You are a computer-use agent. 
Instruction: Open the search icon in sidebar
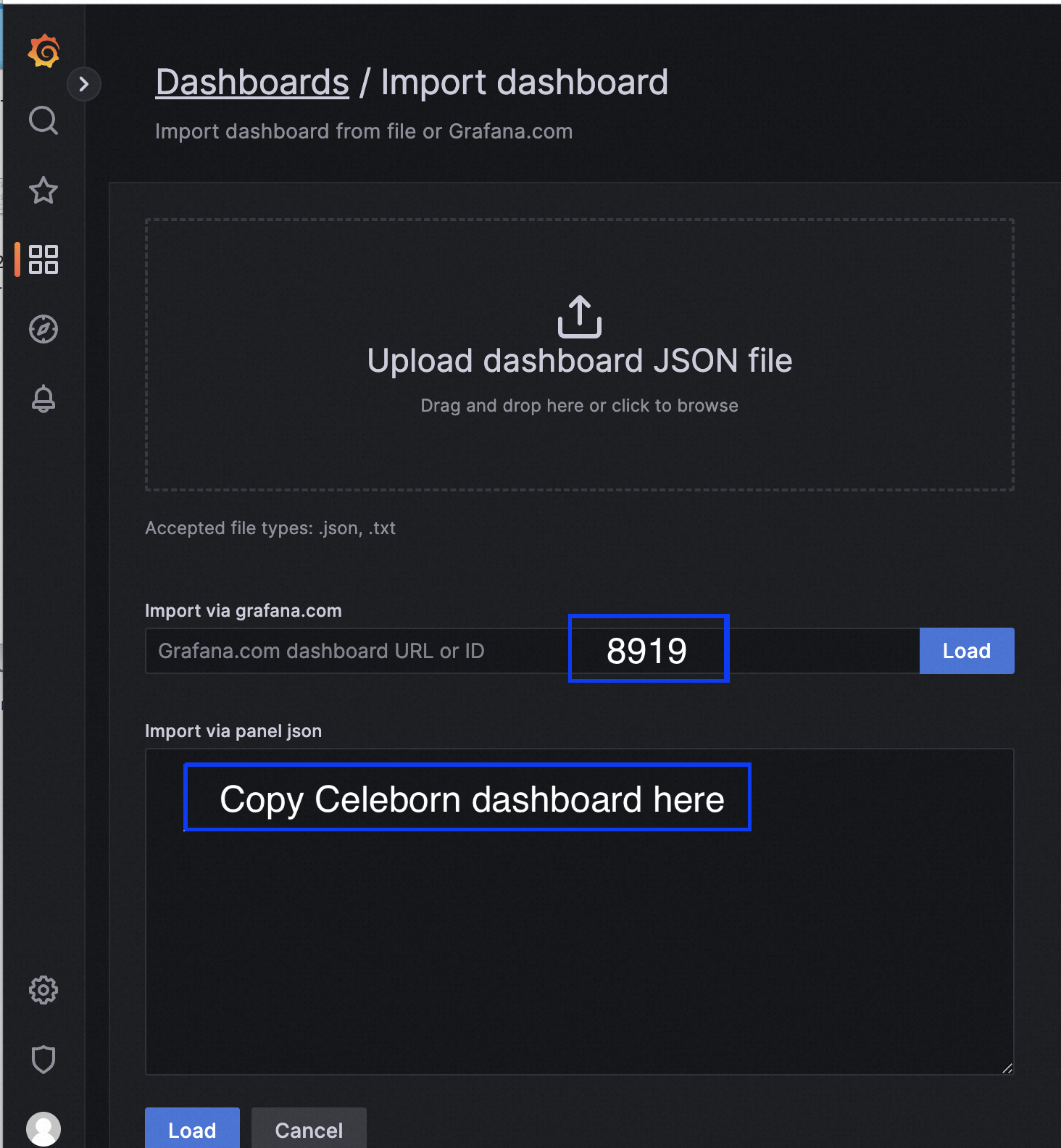43,120
